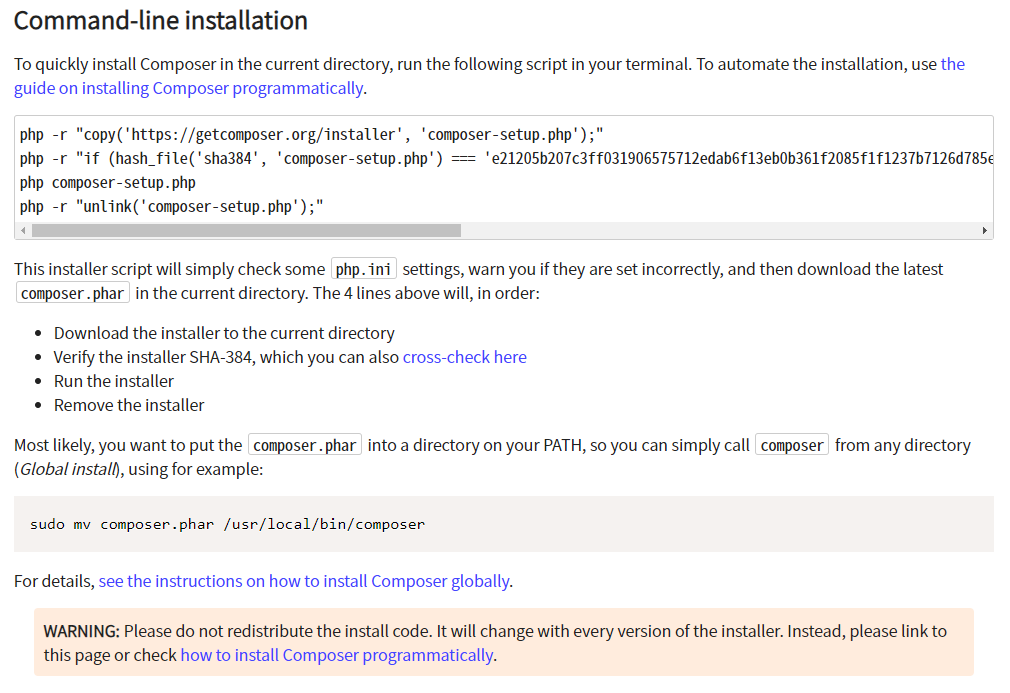This screenshot has height=693, width=1010.
Task: Click the 'composer' inline code before 'from any directory'
Action: [792, 446]
